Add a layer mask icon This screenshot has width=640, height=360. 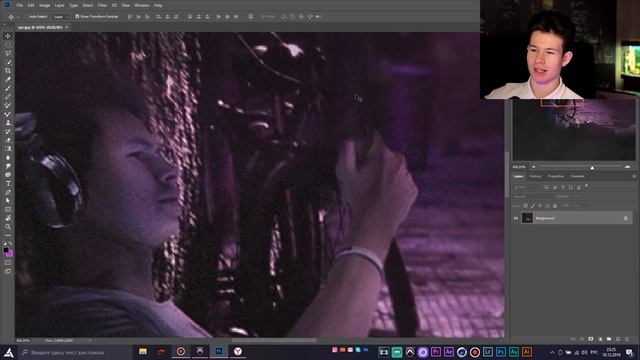(x=591, y=339)
